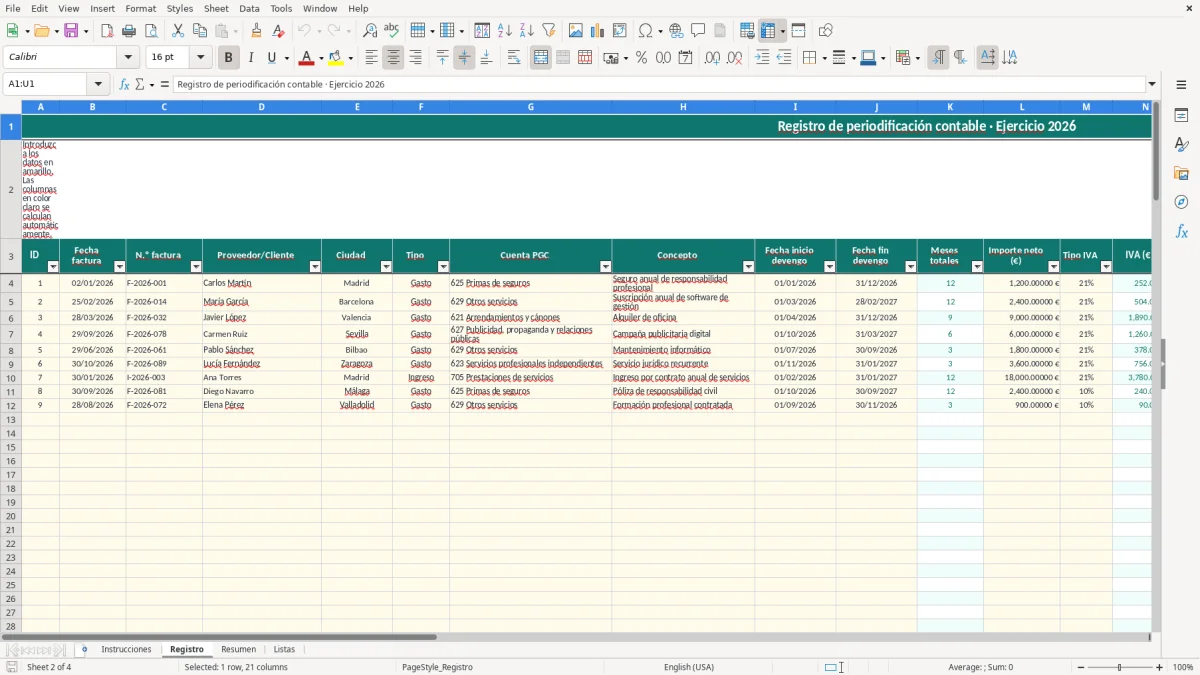1200x675 pixels.
Task: Click the Clone Formatting paintbrush icon
Action: 257,31
